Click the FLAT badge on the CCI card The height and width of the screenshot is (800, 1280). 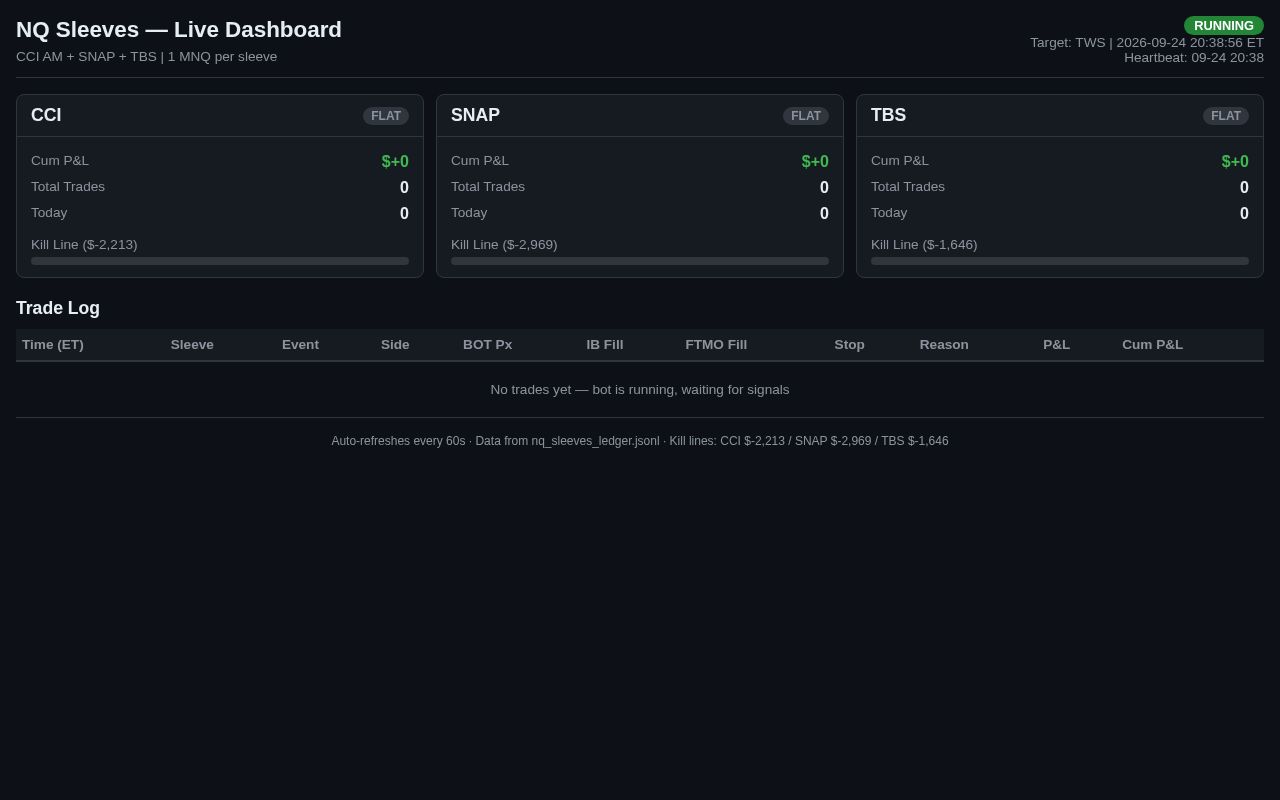pos(386,116)
